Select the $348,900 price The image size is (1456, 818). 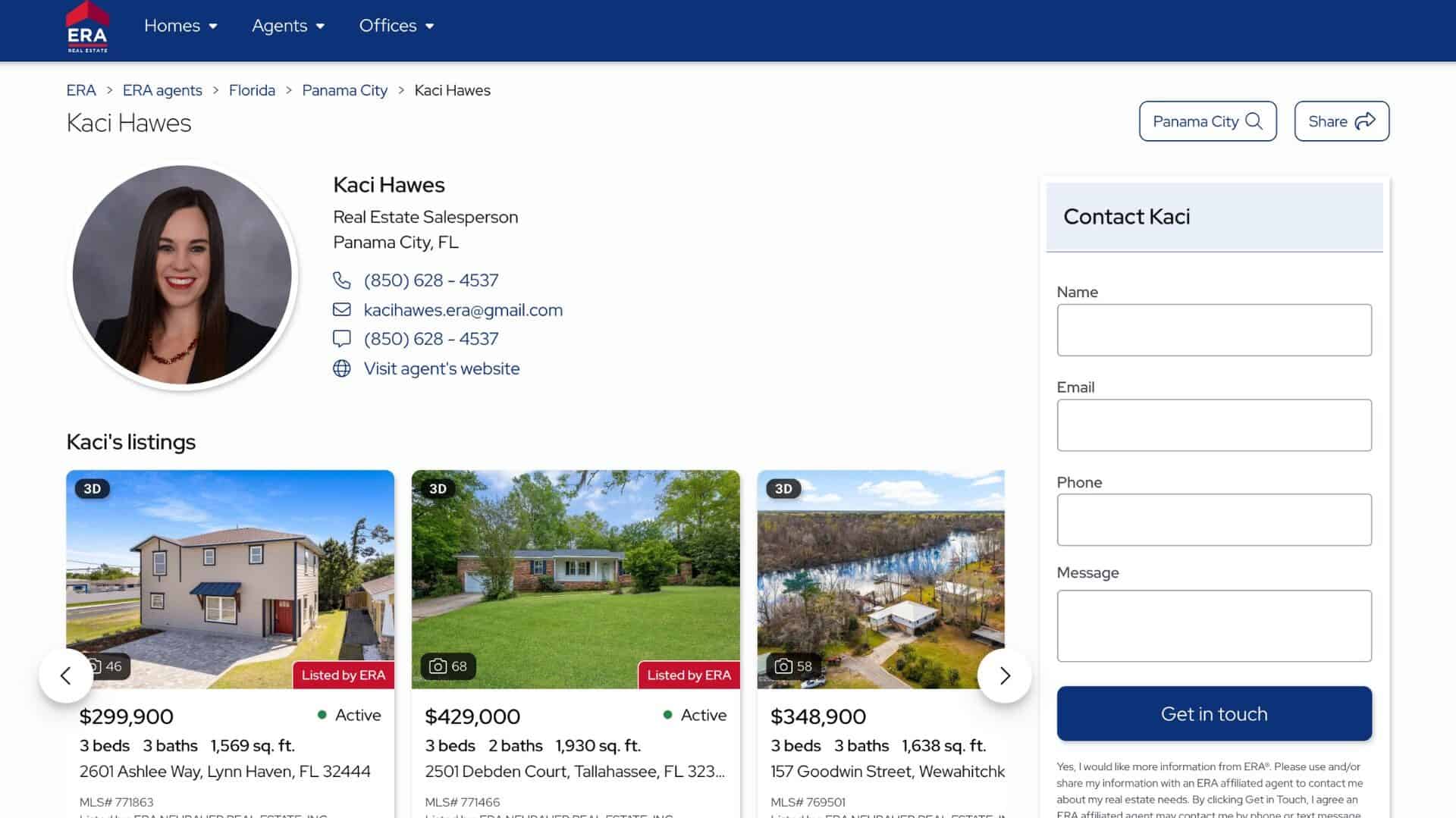click(x=818, y=716)
